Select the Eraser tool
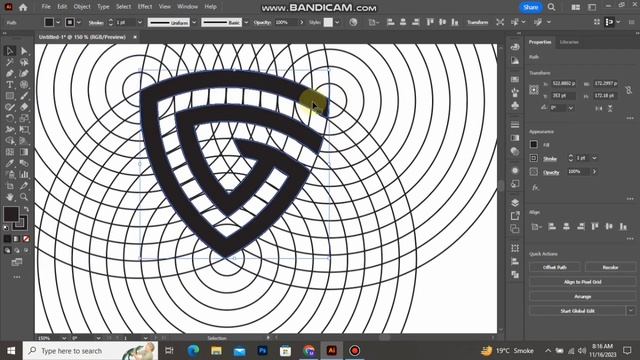This screenshot has height=360, width=640. point(24,107)
